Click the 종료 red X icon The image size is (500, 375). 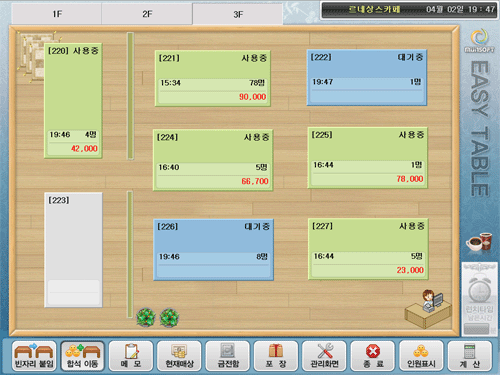(x=373, y=356)
